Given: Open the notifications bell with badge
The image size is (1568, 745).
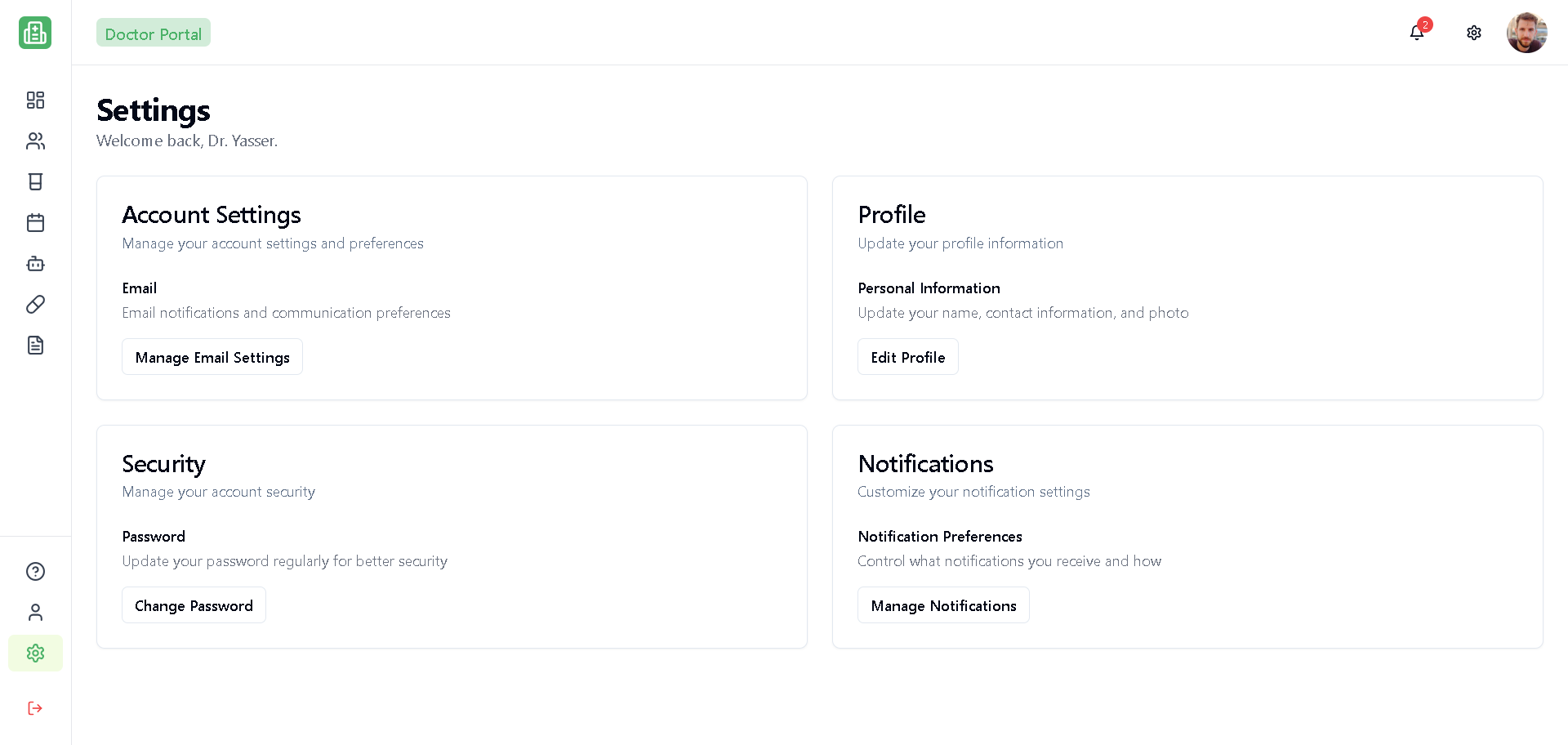Looking at the screenshot, I should (x=1417, y=33).
